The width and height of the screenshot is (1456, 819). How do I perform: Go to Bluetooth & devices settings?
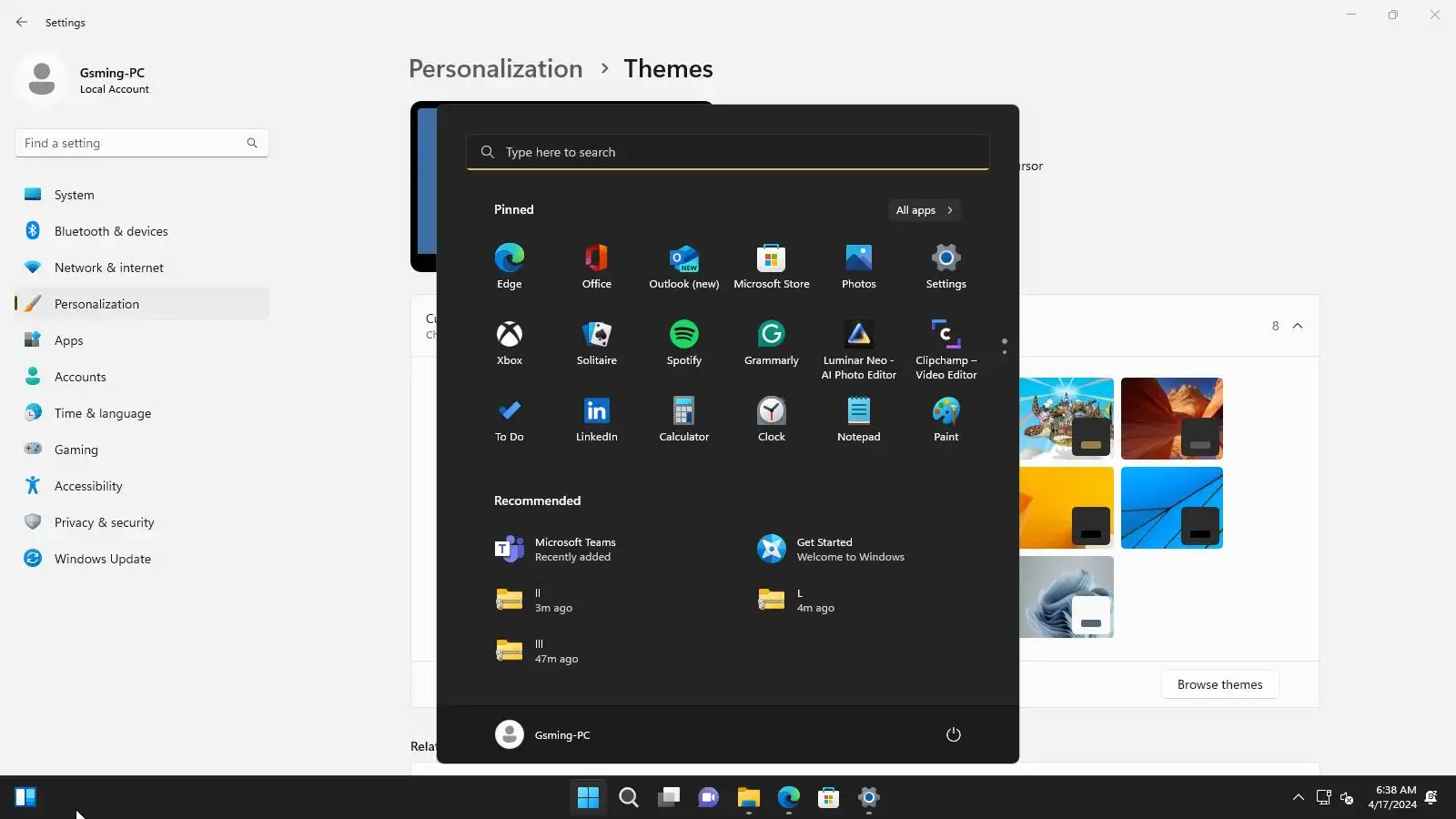click(142, 231)
